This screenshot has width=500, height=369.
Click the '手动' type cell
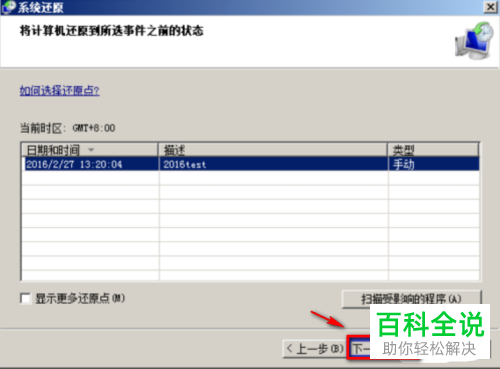[434, 164]
